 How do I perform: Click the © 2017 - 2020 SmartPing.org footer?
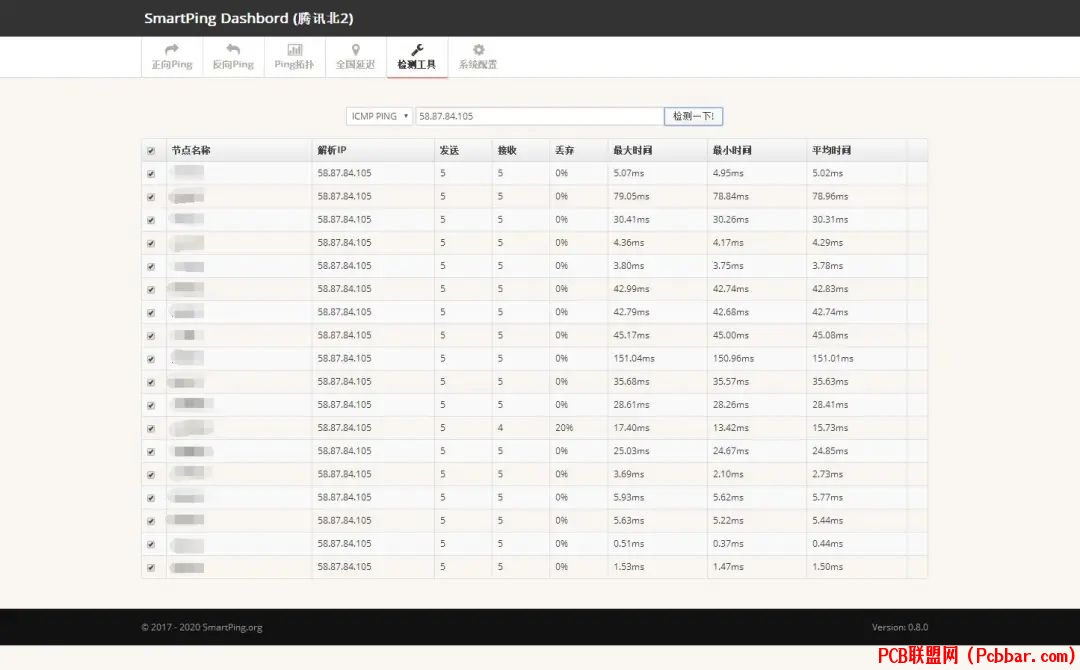click(202, 627)
